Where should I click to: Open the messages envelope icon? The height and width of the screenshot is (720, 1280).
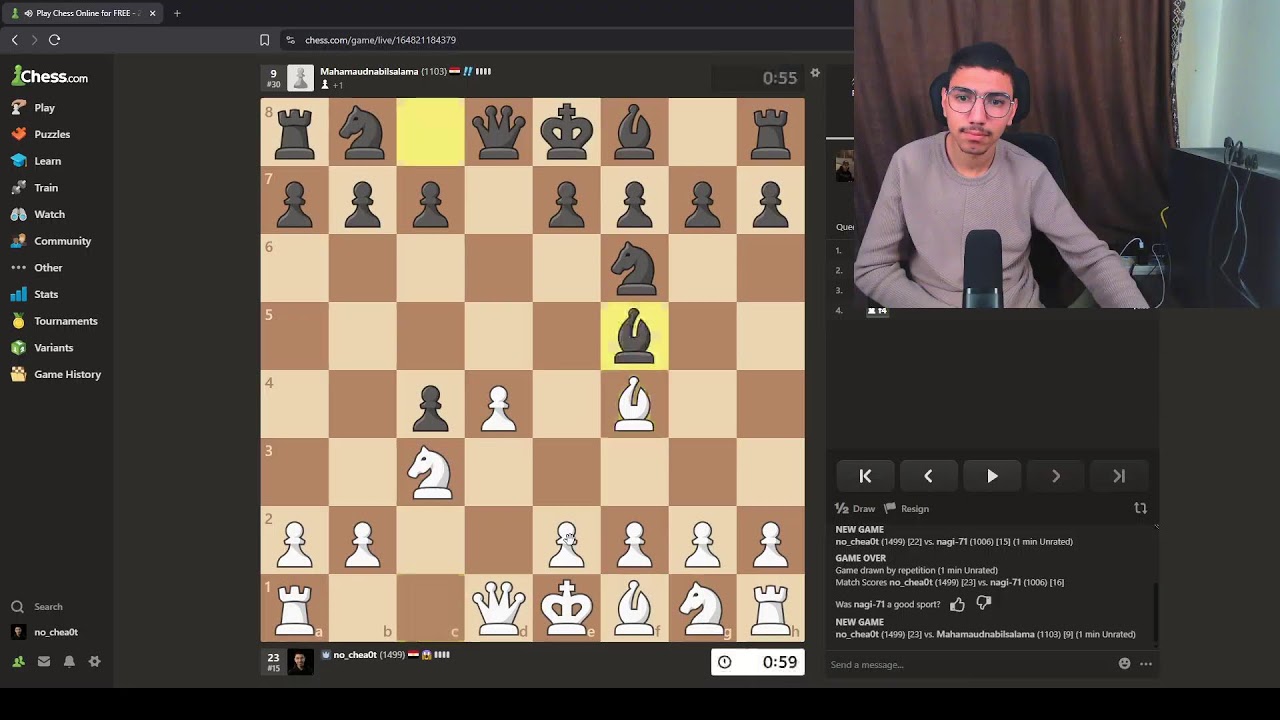[44, 661]
